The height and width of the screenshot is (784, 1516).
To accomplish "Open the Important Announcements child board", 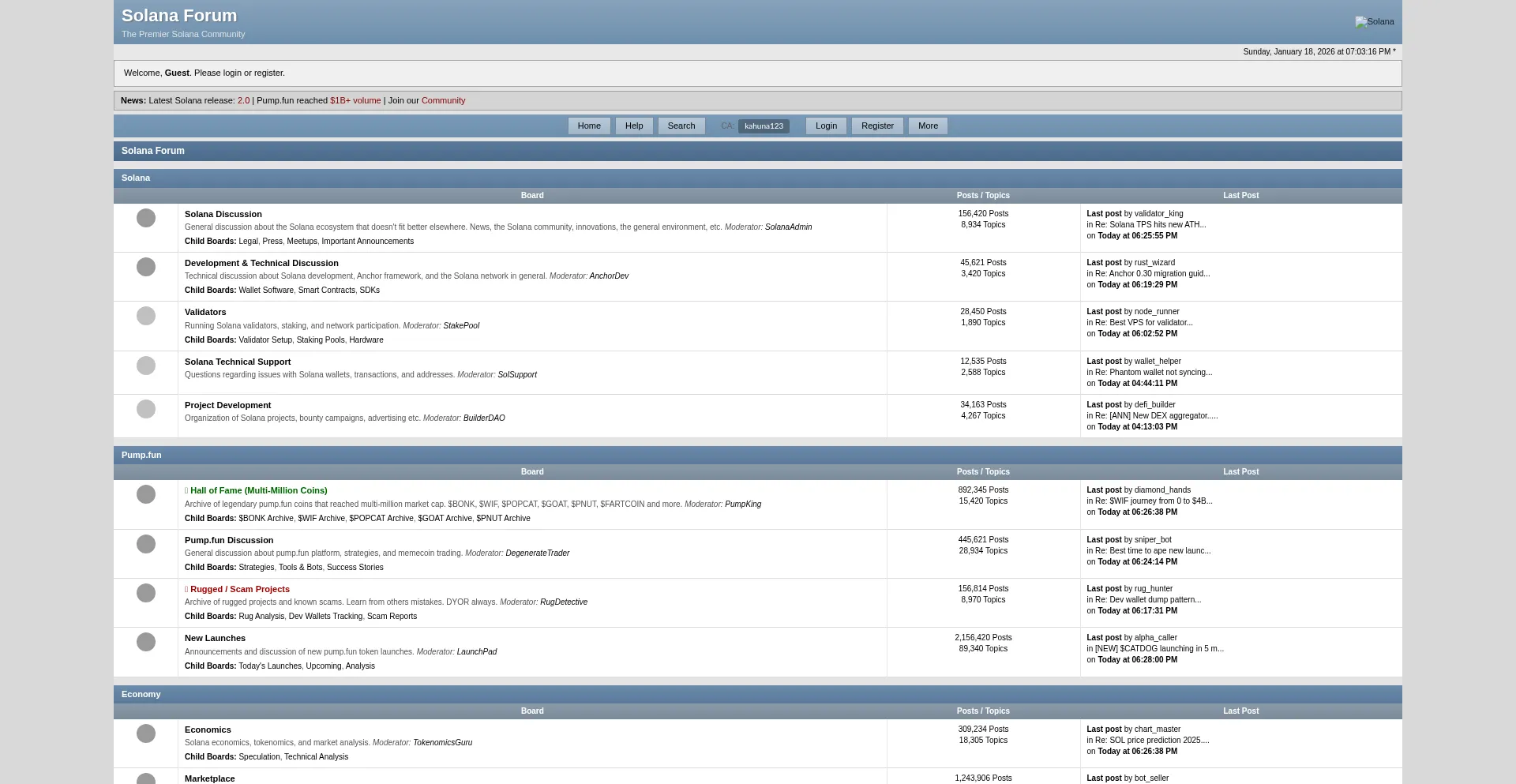I will tap(367, 242).
